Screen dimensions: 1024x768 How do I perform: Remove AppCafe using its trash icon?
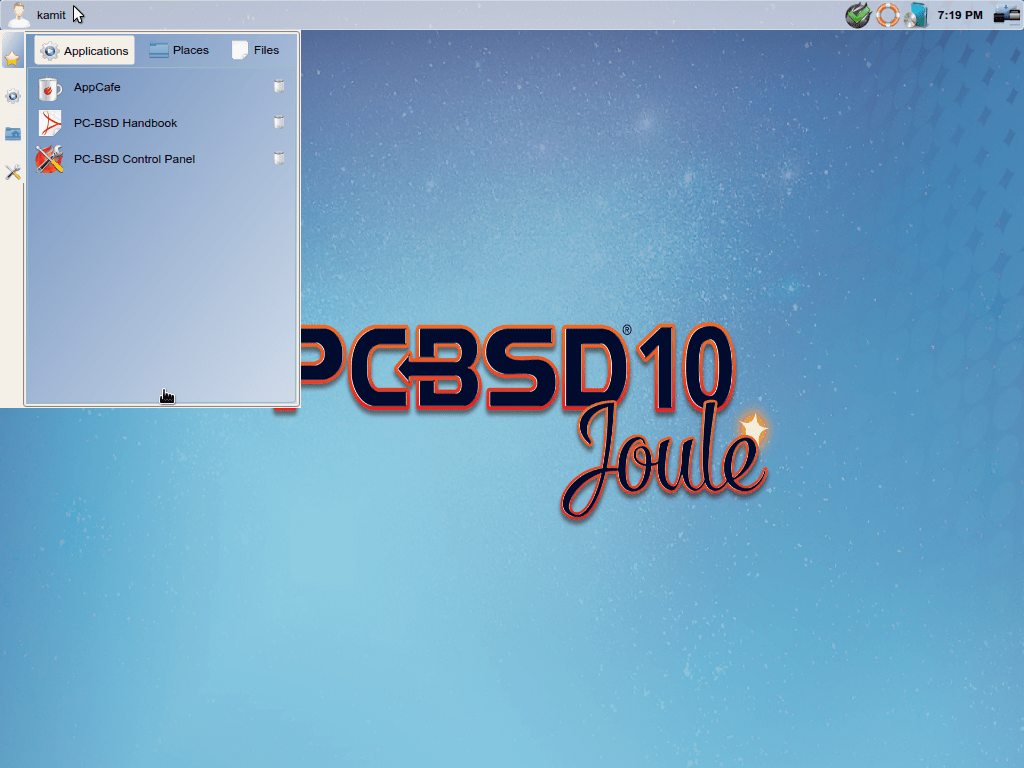(x=279, y=86)
